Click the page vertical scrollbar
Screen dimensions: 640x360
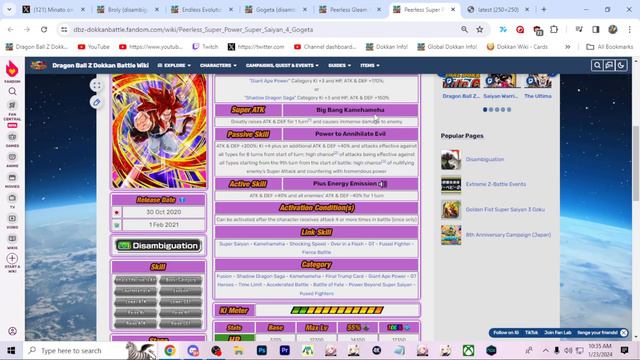tap(636, 163)
